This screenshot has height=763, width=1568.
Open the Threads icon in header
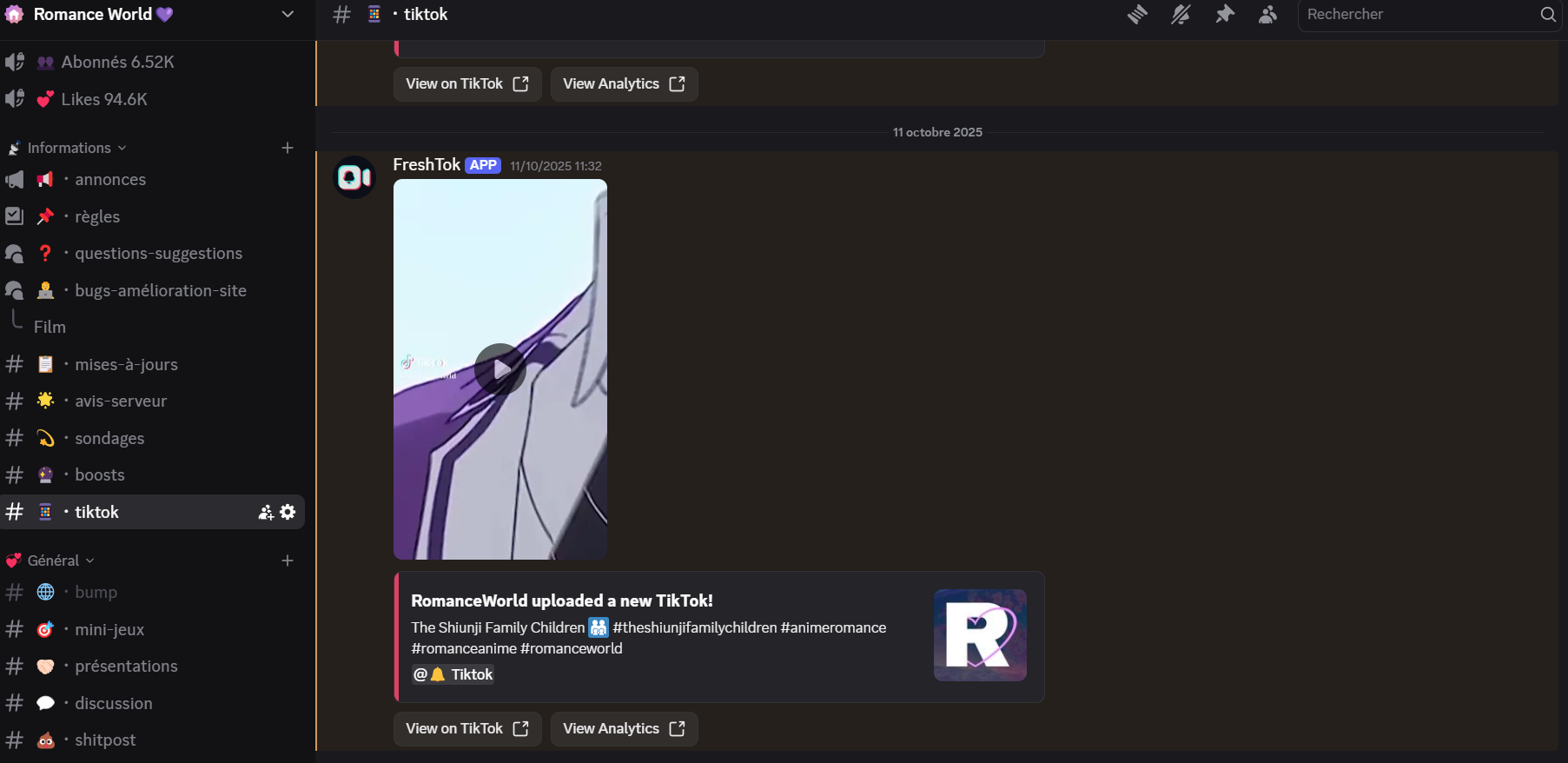coord(1137,15)
